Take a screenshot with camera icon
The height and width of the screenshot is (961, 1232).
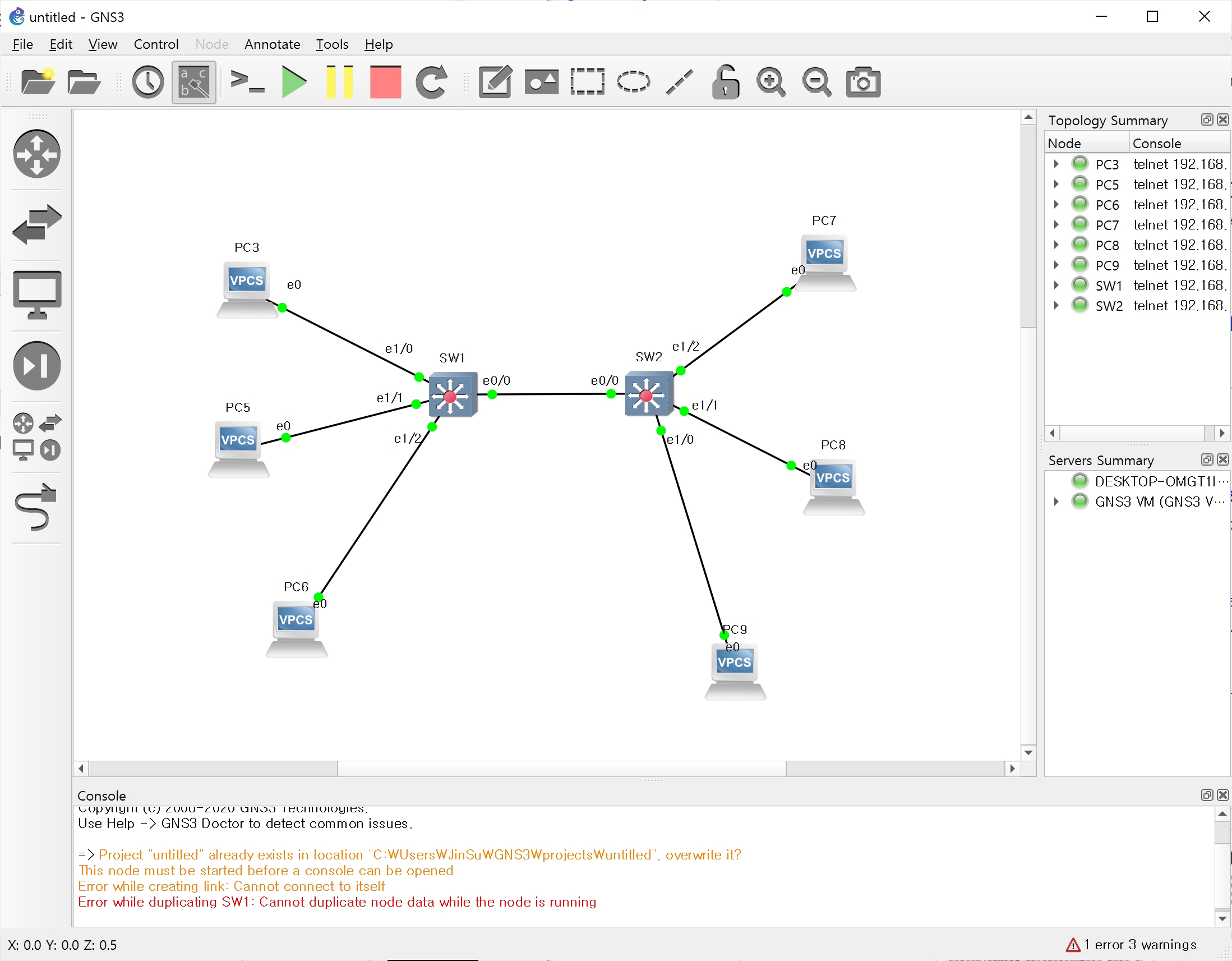(862, 82)
